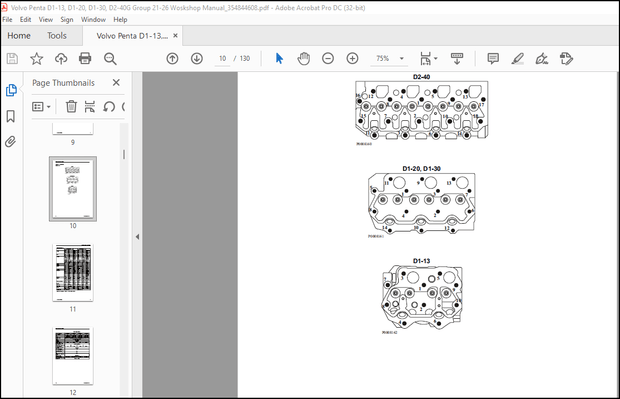Choose the selection arrow tool

279,59
